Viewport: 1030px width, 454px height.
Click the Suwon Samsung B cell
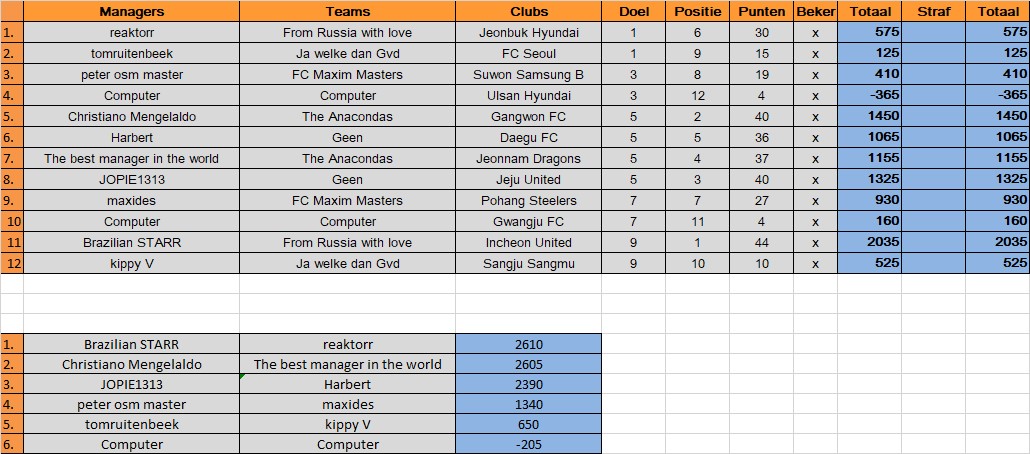[528, 74]
